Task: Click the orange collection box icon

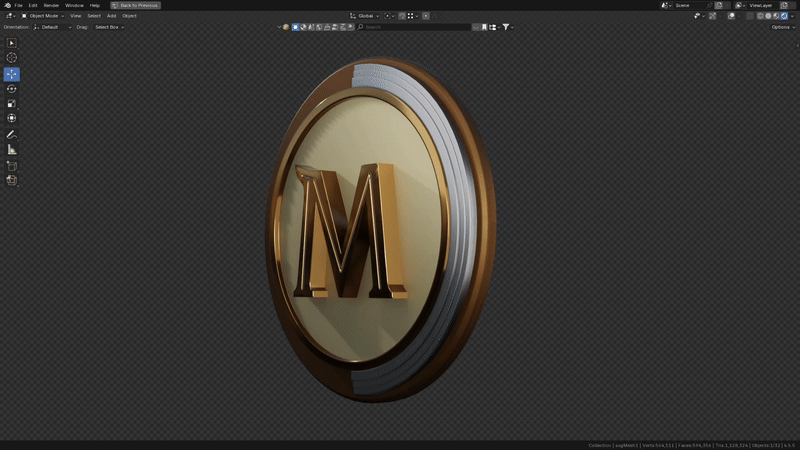Action: pos(286,27)
